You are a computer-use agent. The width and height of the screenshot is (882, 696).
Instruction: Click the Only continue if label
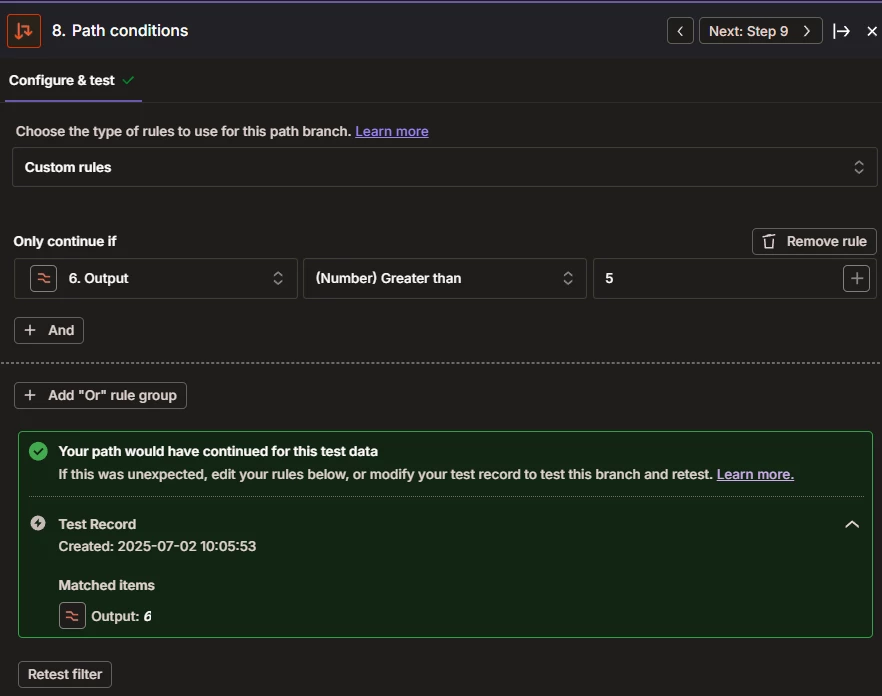[x=65, y=241]
